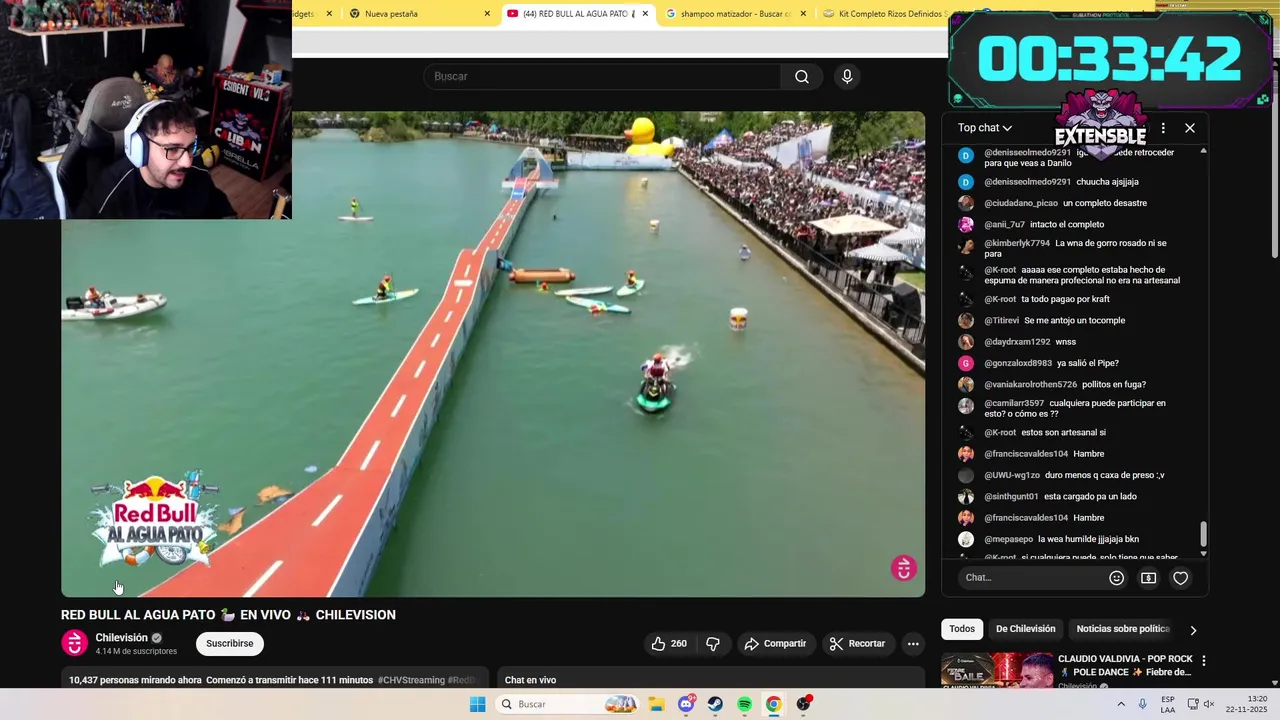This screenshot has width=1280, height=720.
Task: Send heart reaction in live chat
Action: click(x=1181, y=578)
